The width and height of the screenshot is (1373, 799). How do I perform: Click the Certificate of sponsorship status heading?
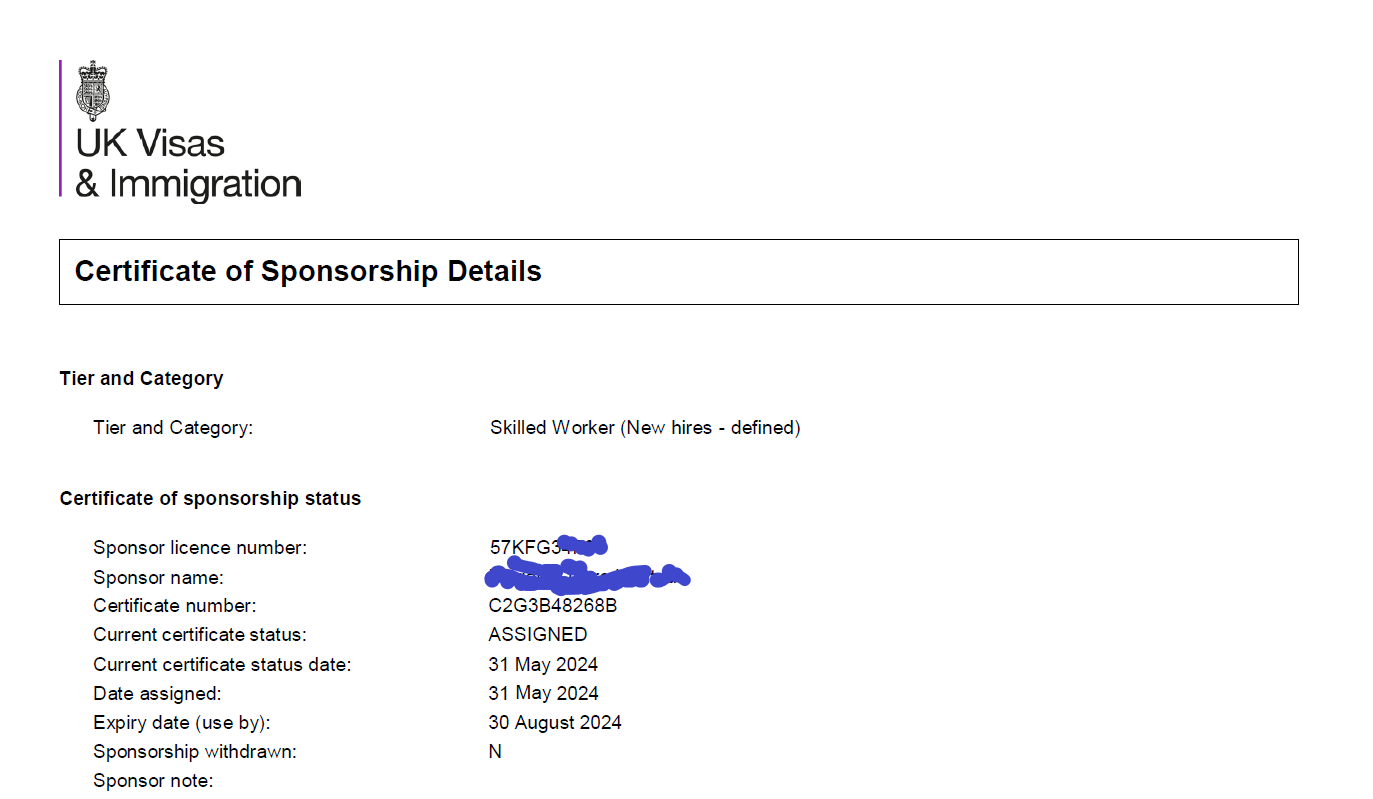(x=210, y=498)
